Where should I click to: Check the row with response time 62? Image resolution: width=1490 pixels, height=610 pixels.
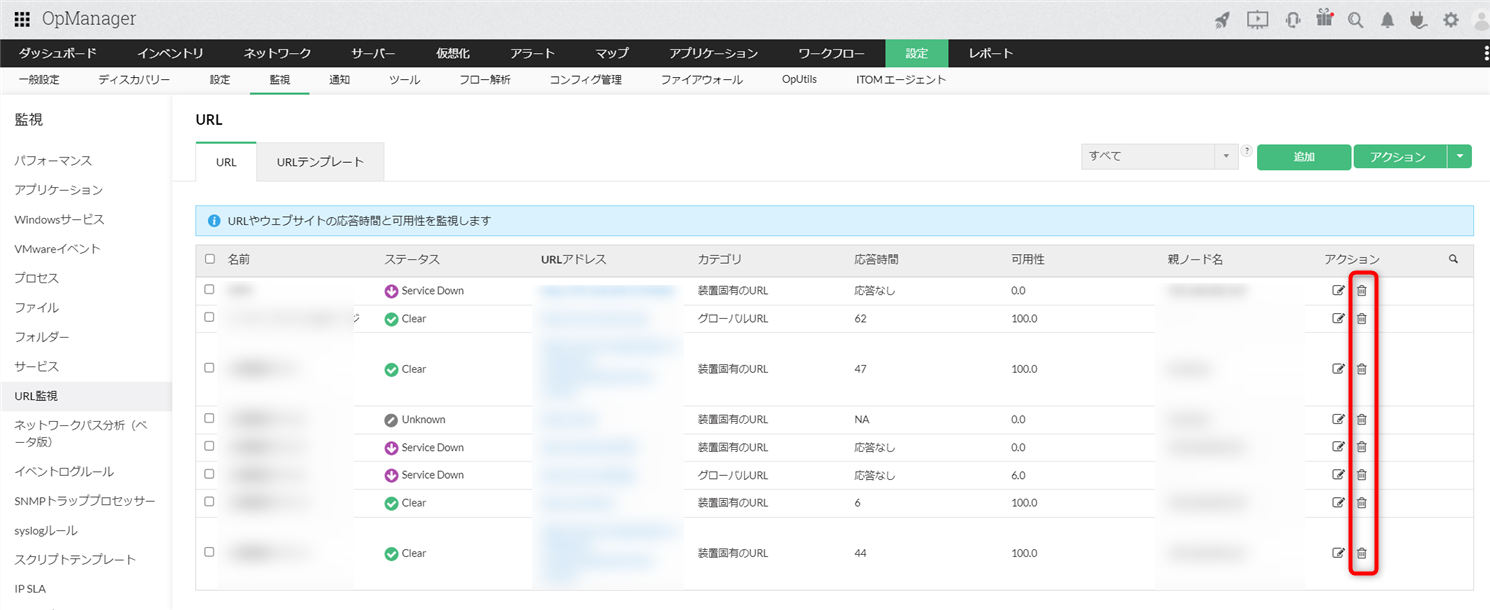(209, 317)
